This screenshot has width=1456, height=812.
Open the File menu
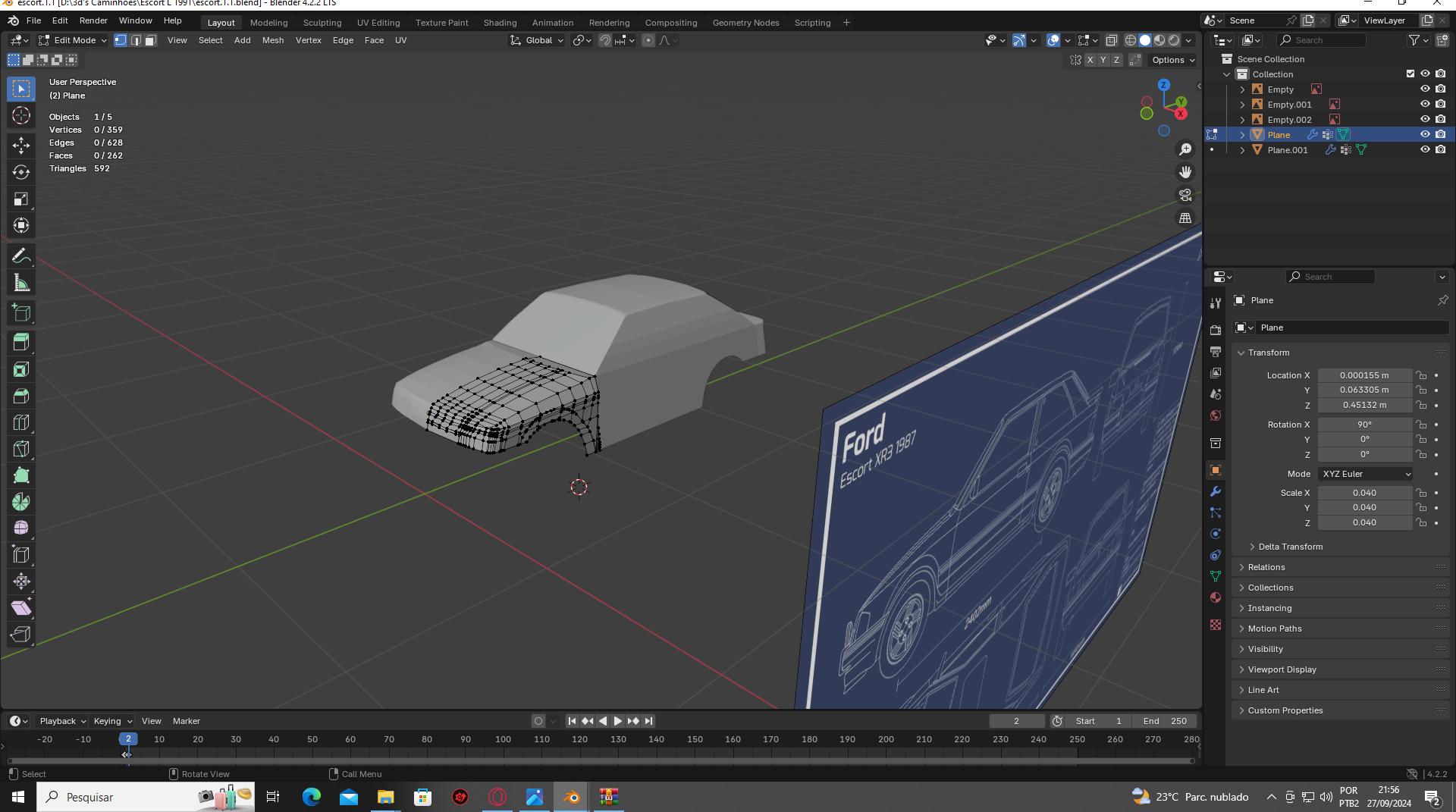tap(34, 20)
